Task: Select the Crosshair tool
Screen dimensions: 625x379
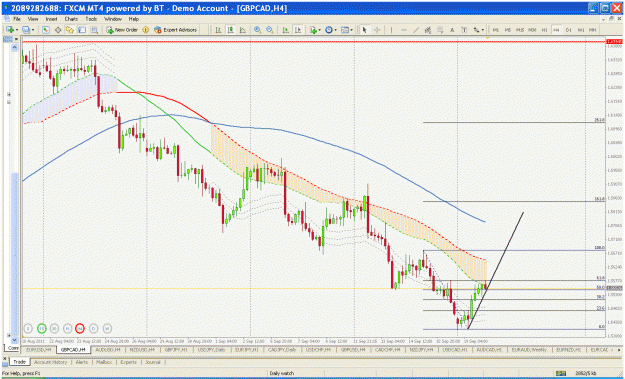Action: point(377,30)
